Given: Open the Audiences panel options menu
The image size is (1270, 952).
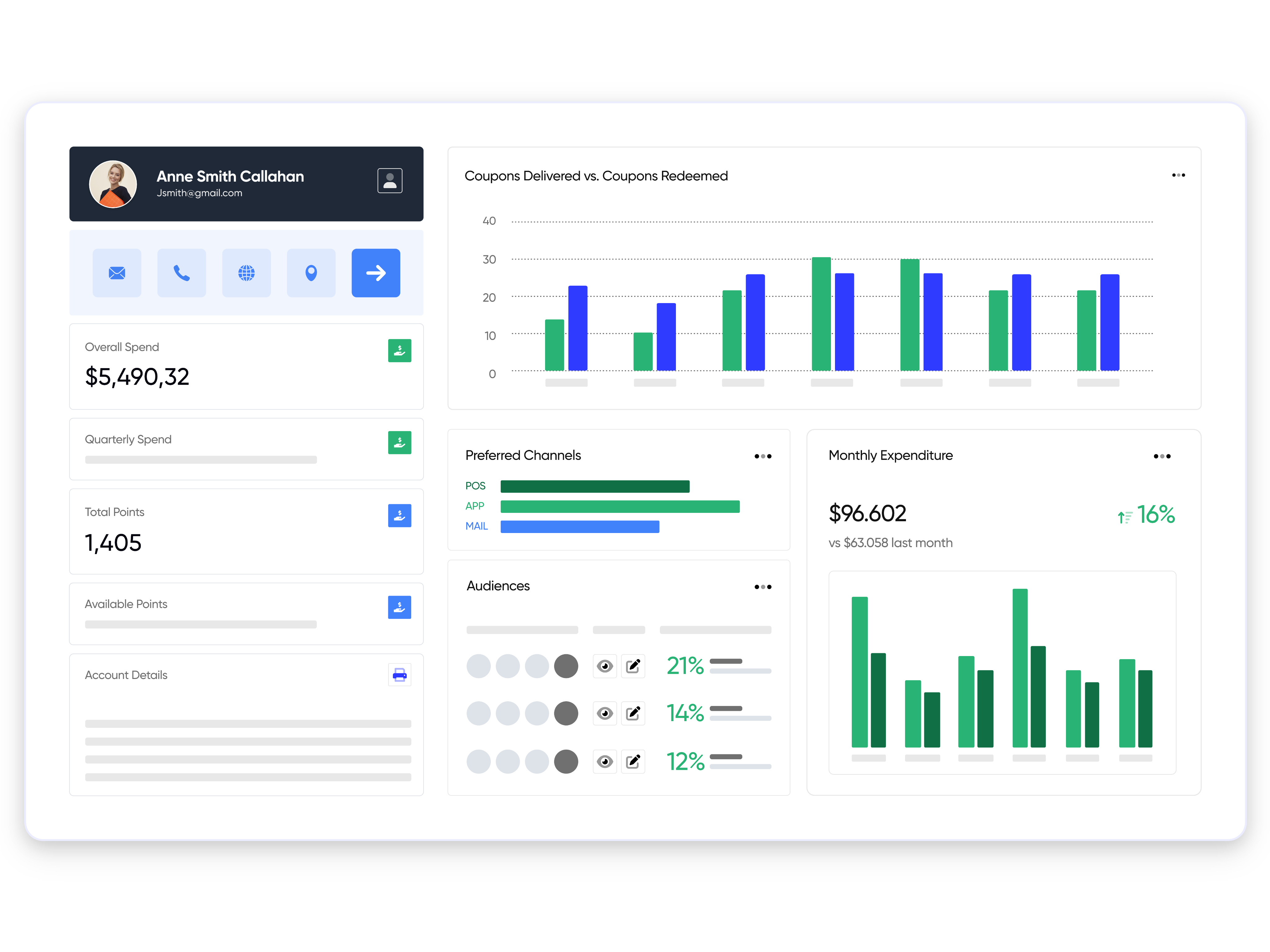Looking at the screenshot, I should coord(763,586).
